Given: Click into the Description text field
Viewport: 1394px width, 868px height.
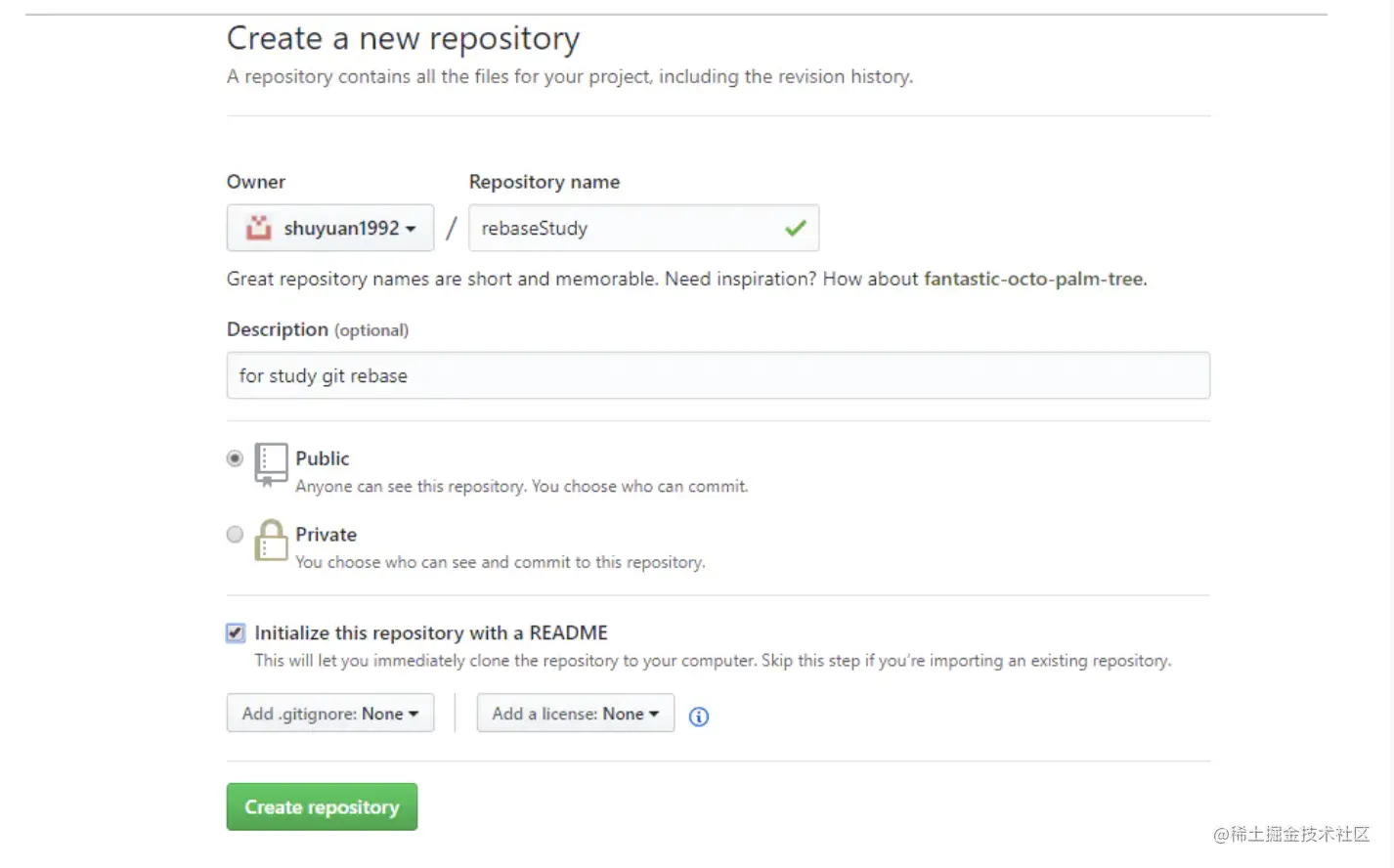Looking at the screenshot, I should coord(718,376).
